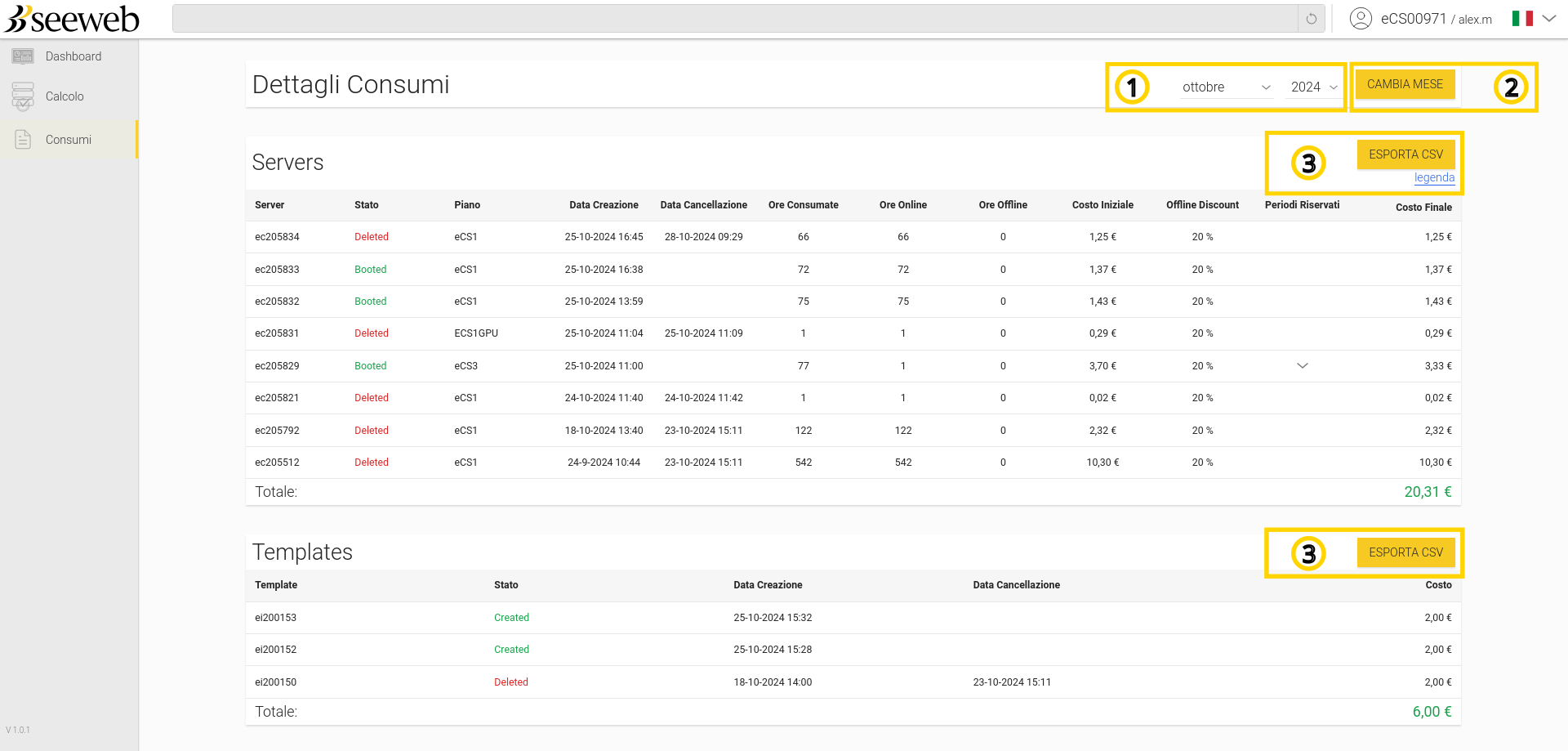Click the Calcolo server icon

click(x=23, y=96)
